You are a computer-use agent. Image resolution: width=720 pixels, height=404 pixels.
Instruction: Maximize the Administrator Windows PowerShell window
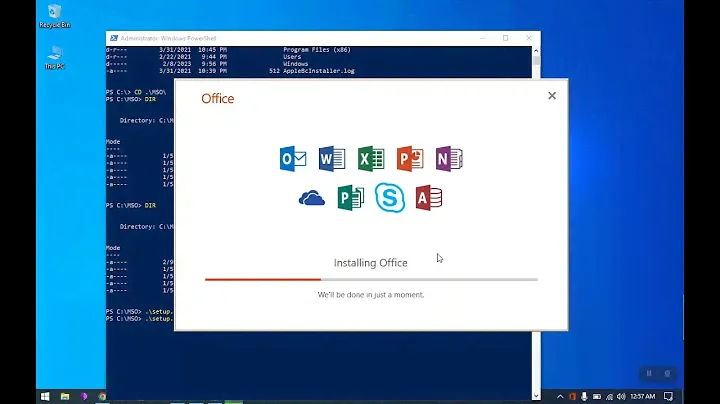coord(505,38)
